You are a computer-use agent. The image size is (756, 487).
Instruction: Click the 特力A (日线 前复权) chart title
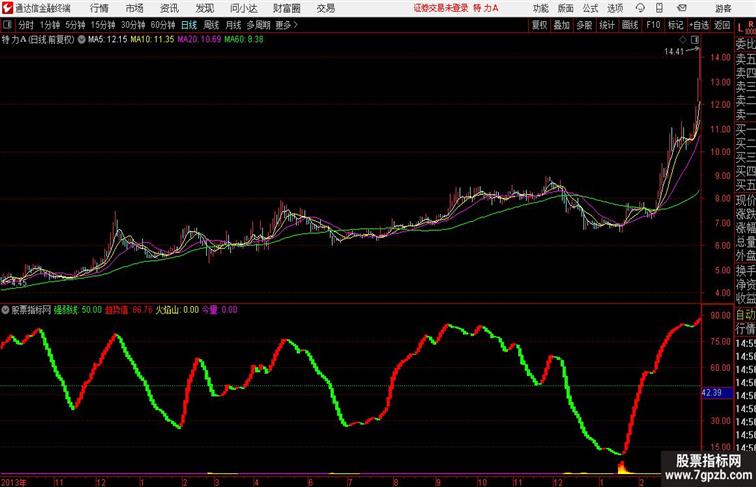coord(38,40)
